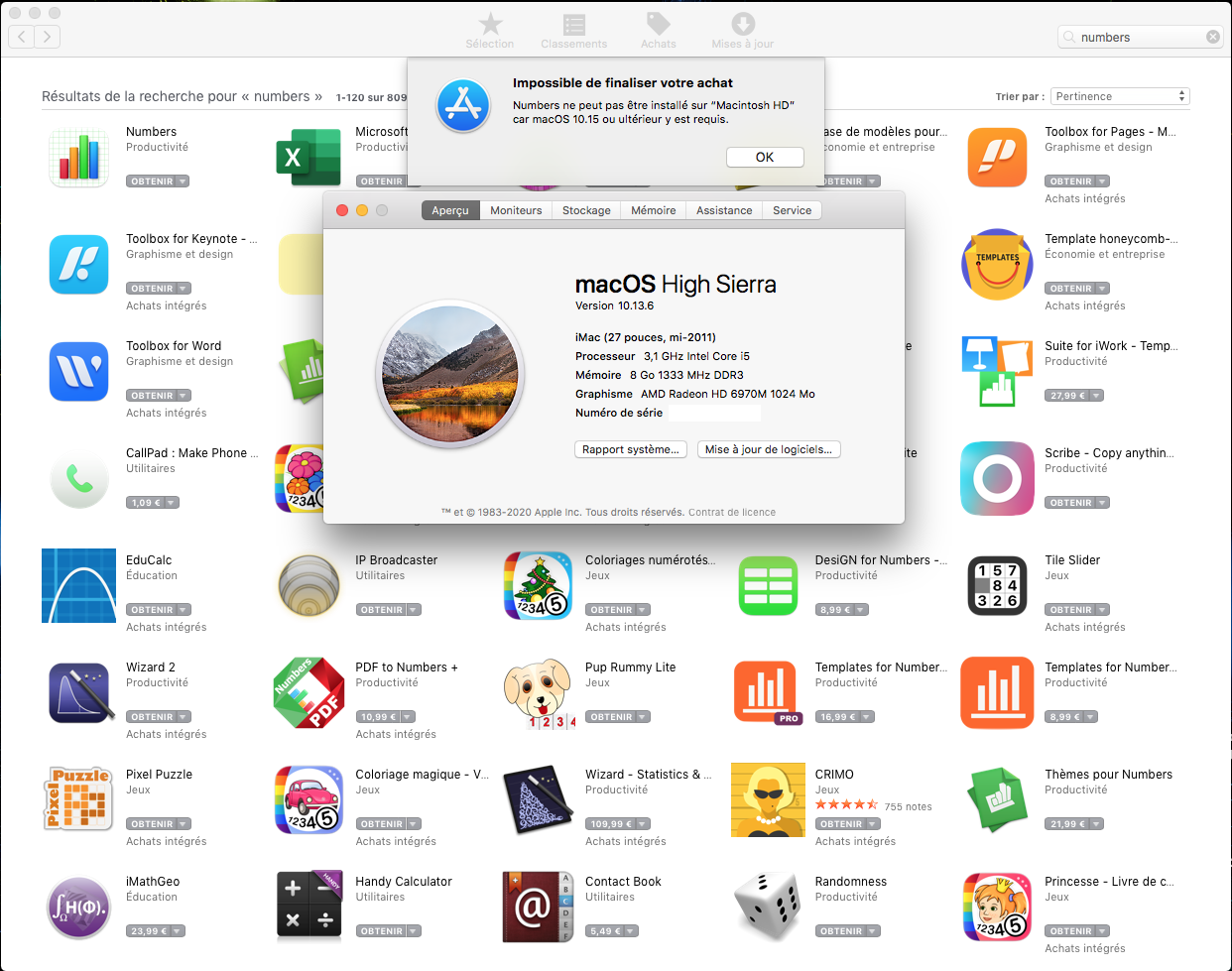Image resolution: width=1232 pixels, height=971 pixels.
Task: Switch to the Moniteurs tab
Action: 516,210
